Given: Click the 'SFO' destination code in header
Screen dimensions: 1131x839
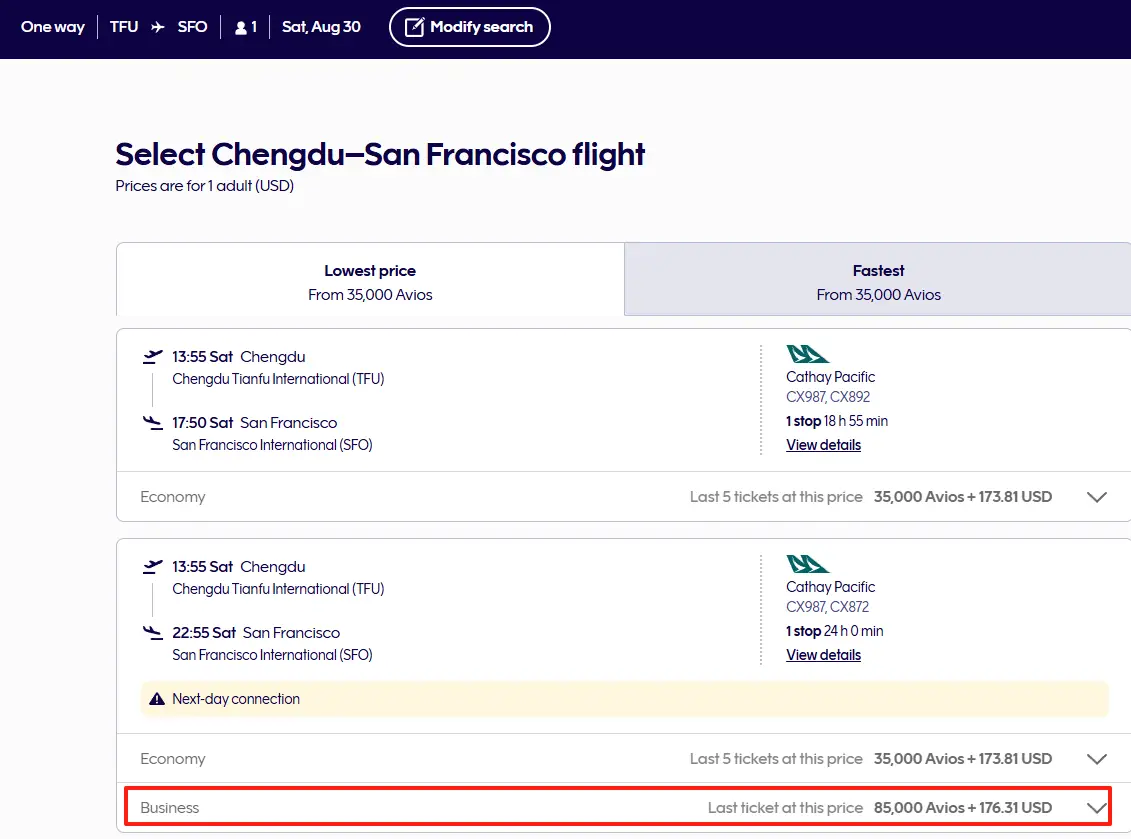Looking at the screenshot, I should (x=192, y=27).
